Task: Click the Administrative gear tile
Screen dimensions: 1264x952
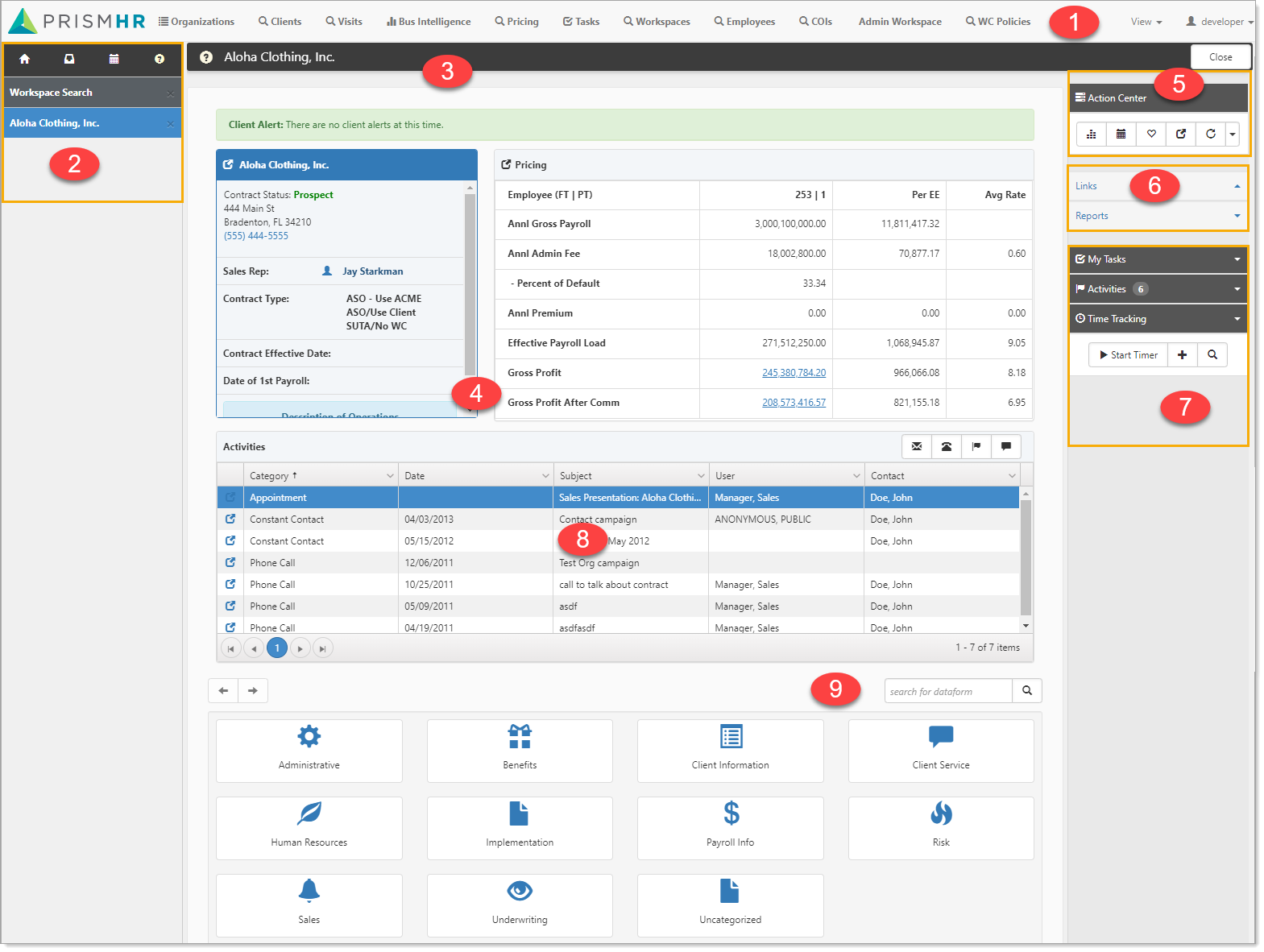Action: tap(309, 751)
